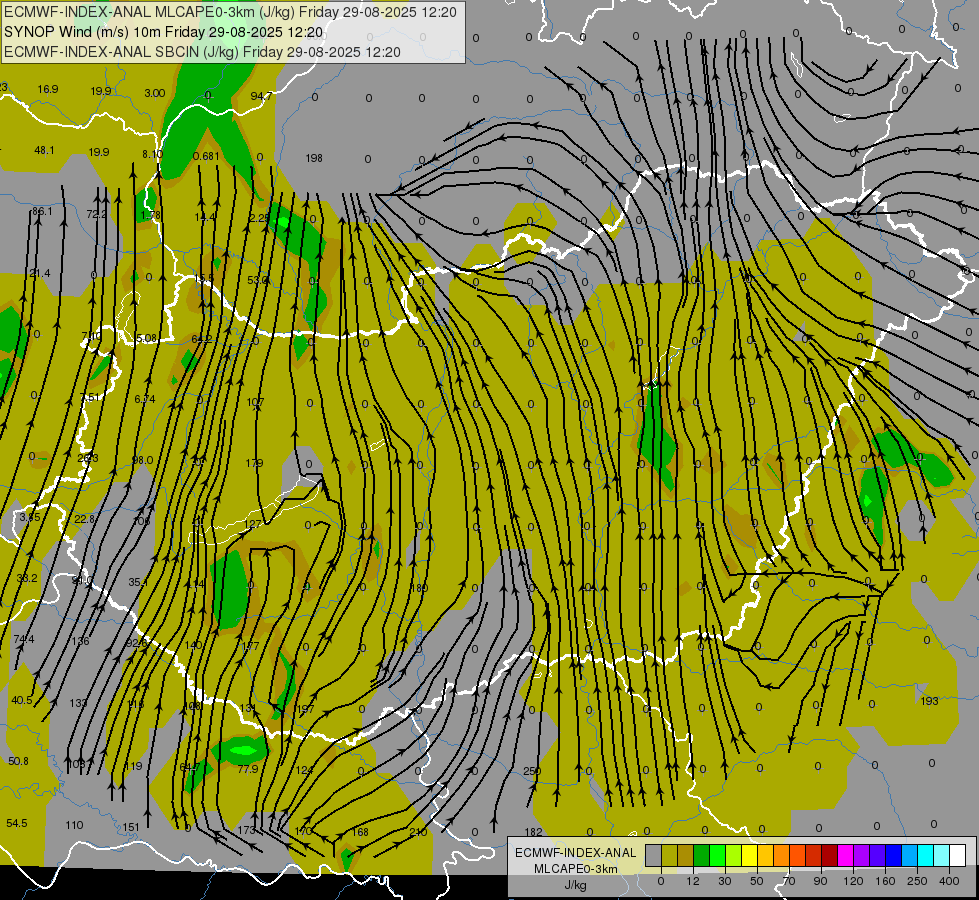Click the map value 0.681
Screen dimensions: 979x900
(x=206, y=156)
